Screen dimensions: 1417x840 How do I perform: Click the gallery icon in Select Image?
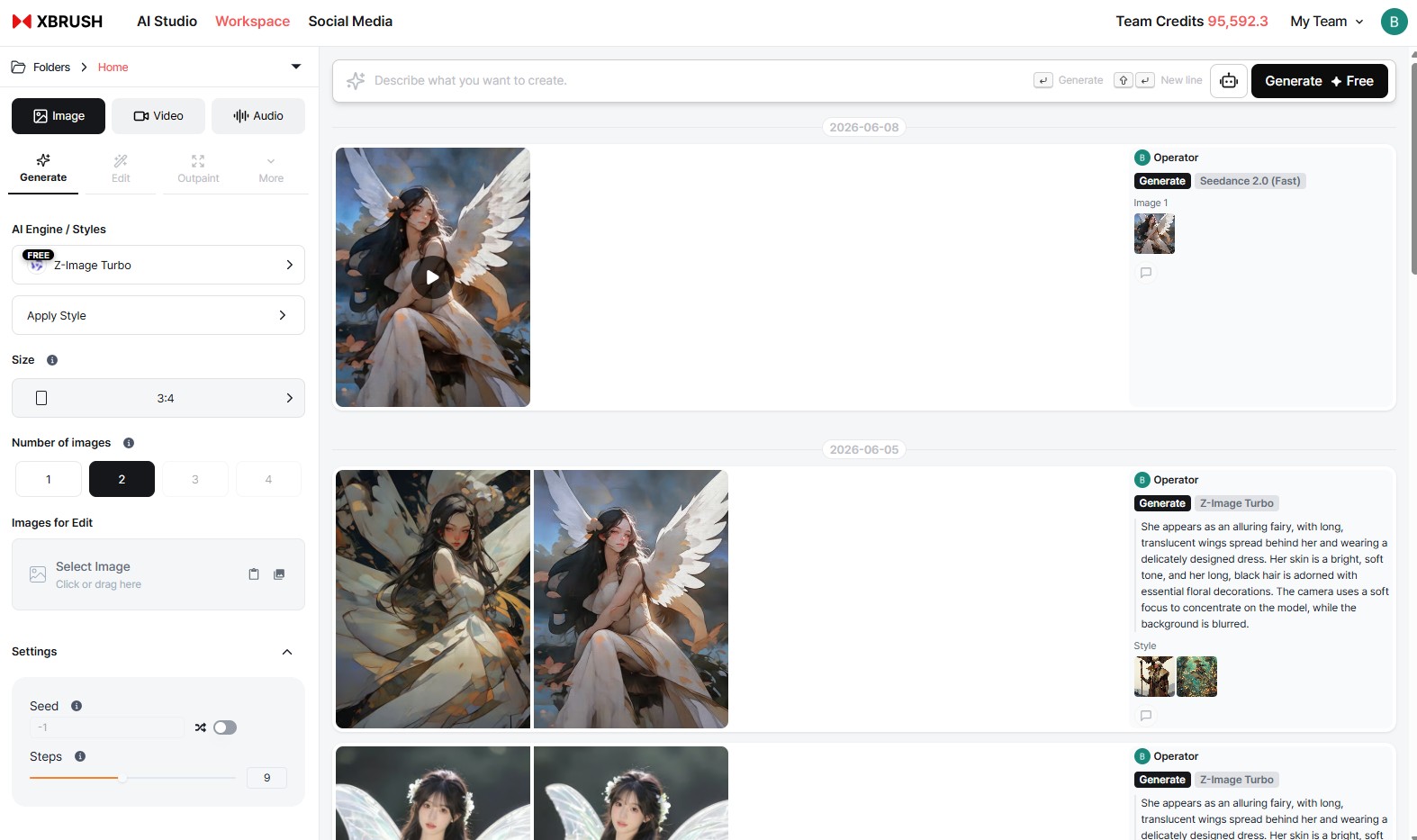279,574
